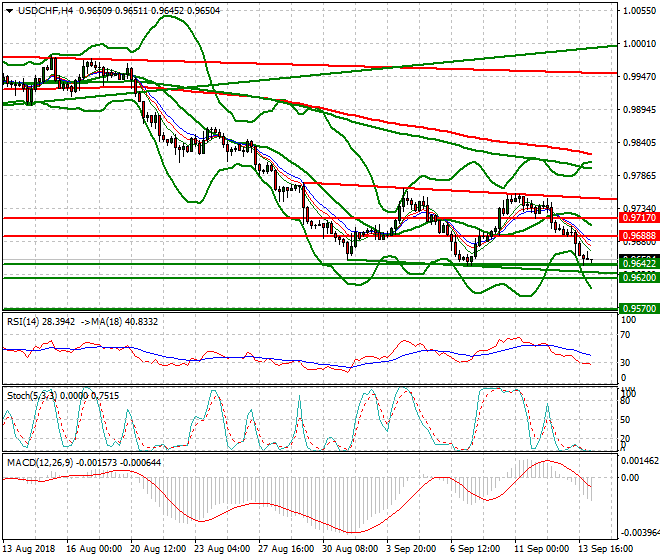Click the 13 Aug 2018 date label
The height and width of the screenshot is (560, 660).
tap(29, 549)
